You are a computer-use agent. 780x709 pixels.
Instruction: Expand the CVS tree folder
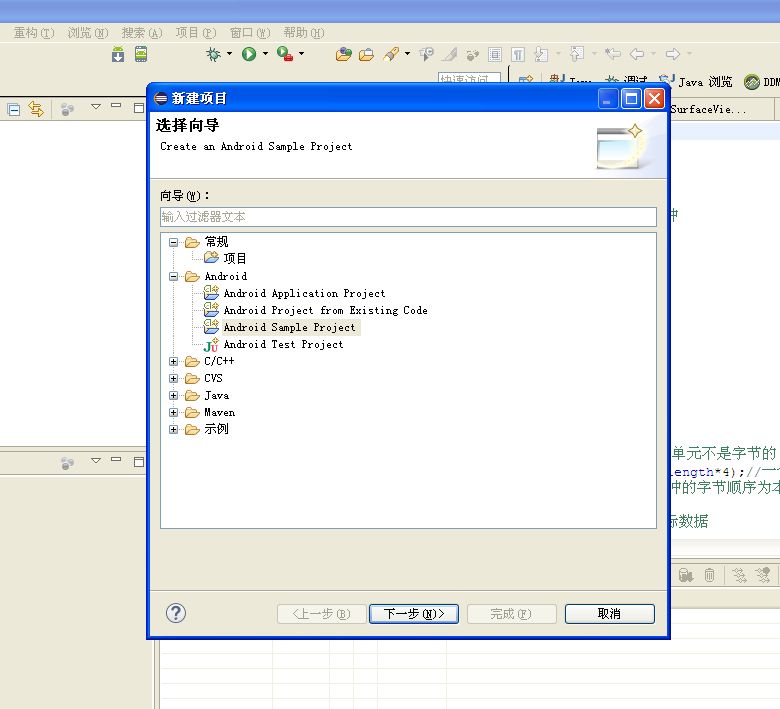[173, 379]
